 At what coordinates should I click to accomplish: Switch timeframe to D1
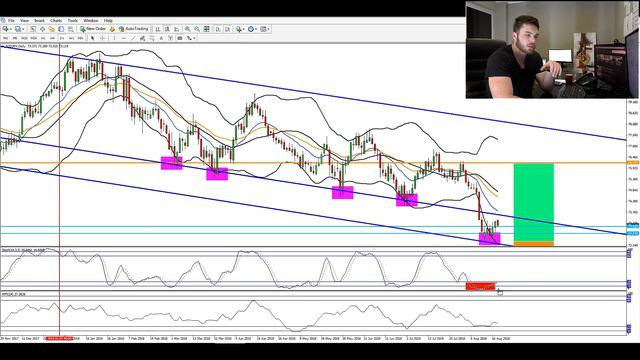62,38
